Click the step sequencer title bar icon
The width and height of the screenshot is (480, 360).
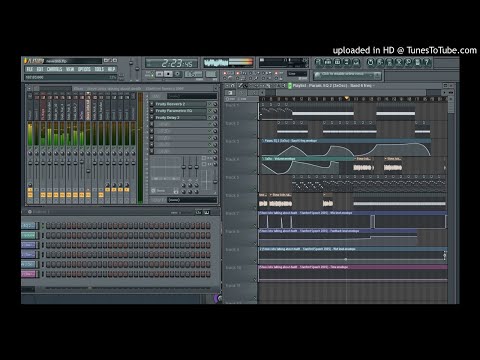tap(30, 212)
